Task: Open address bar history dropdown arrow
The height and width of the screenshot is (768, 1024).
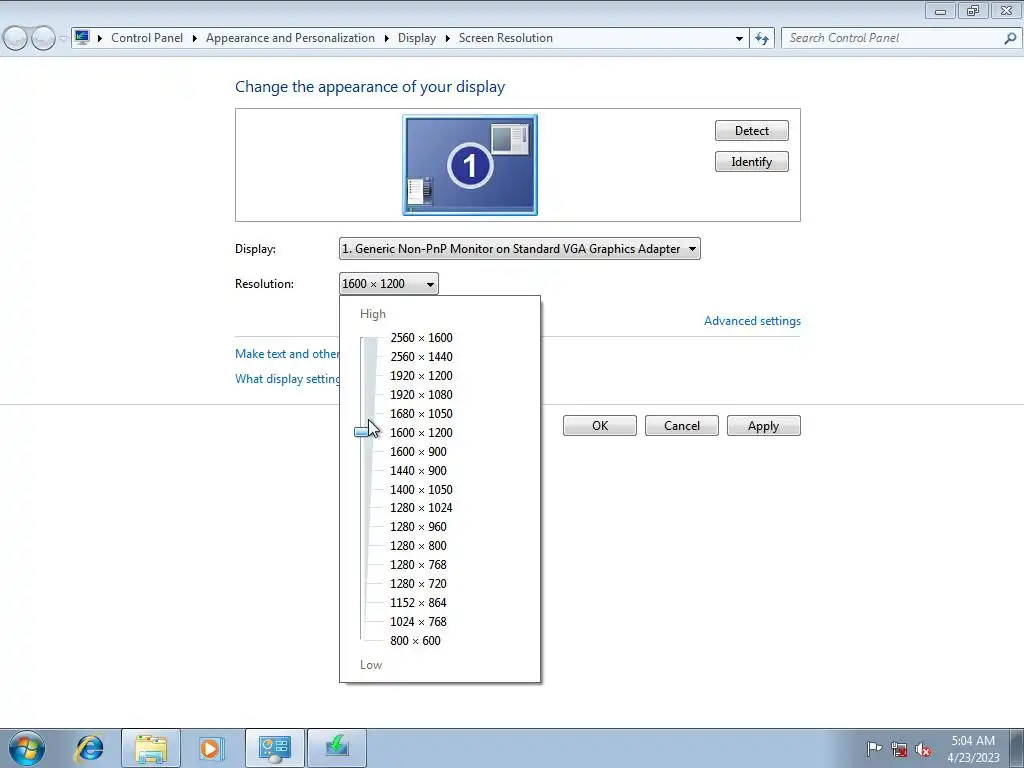Action: click(739, 39)
